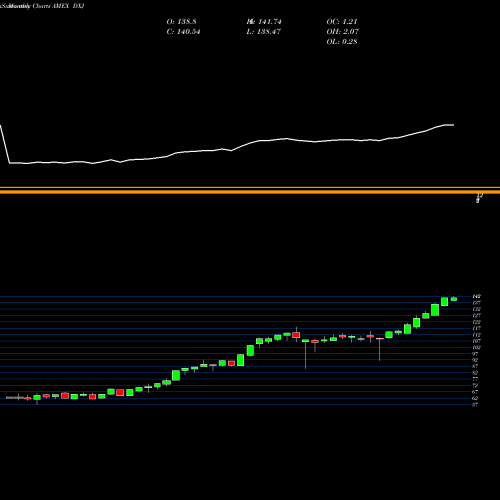Click the high value ending in 141.74

click(x=264, y=22)
